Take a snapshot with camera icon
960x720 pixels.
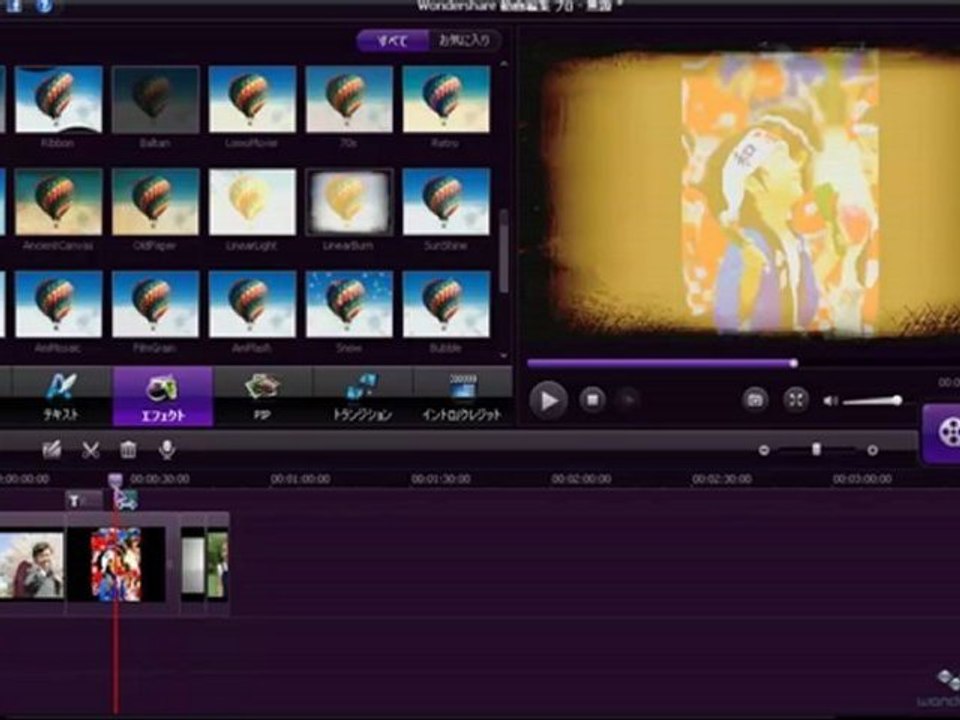pos(755,400)
